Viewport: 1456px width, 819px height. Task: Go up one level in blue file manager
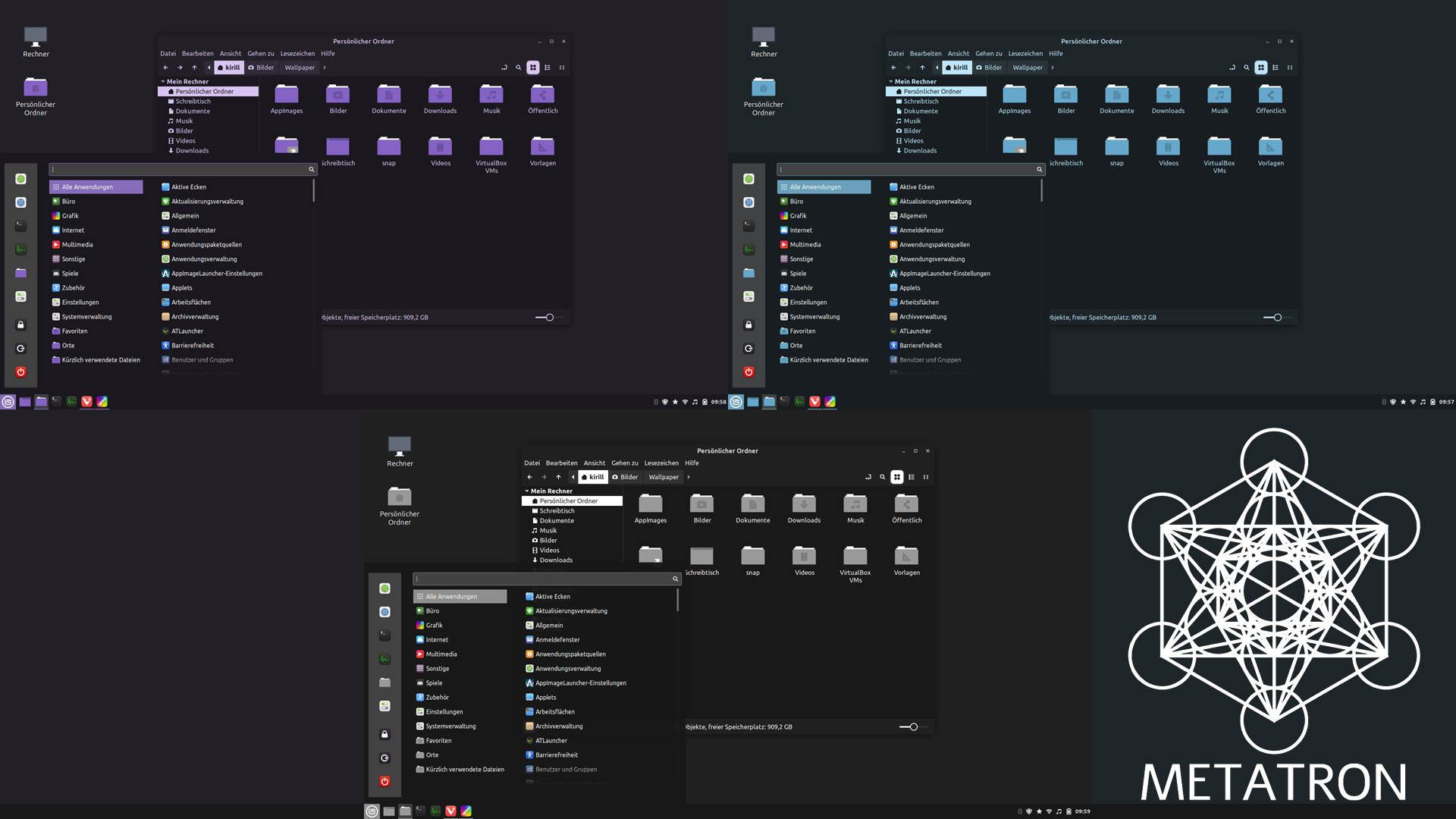(x=922, y=67)
